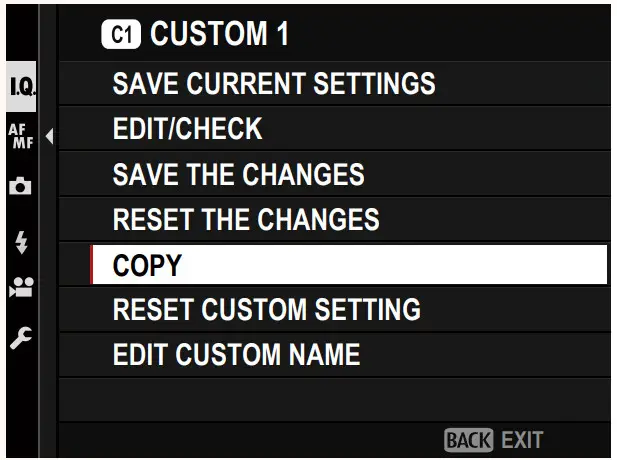
Task: Click the left-pointing arrow beside the sidebar
Action: pyautogui.click(x=48, y=136)
